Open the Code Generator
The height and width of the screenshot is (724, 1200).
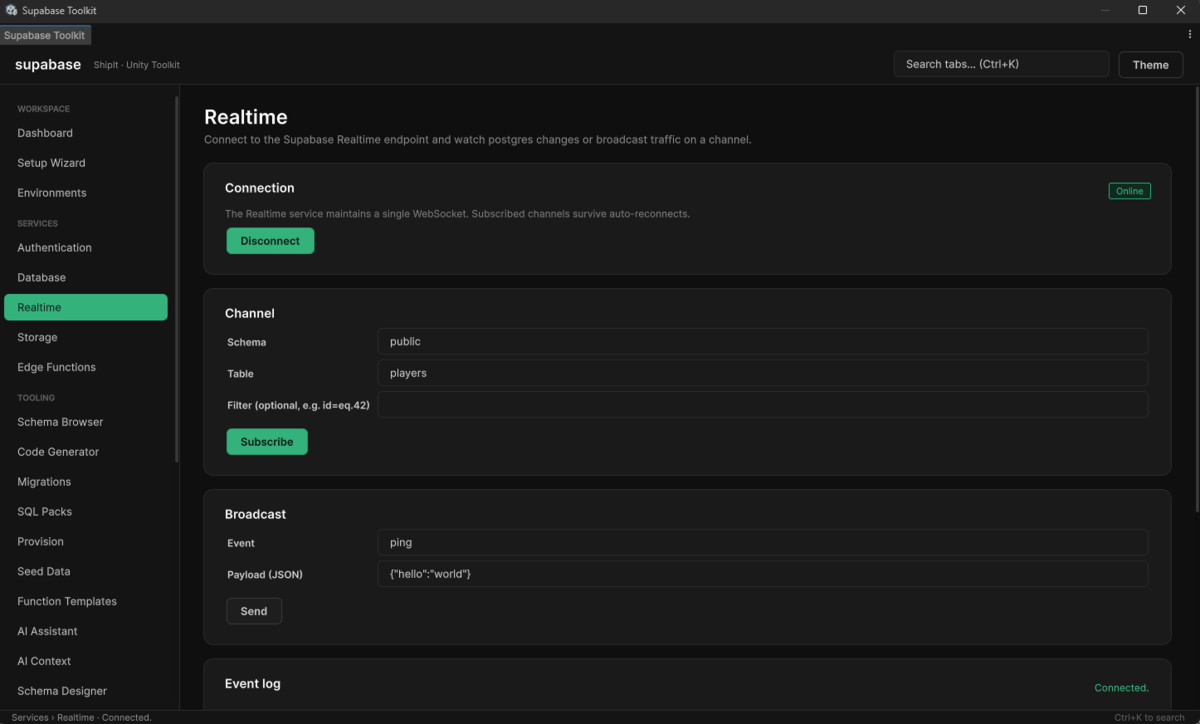[86, 452]
